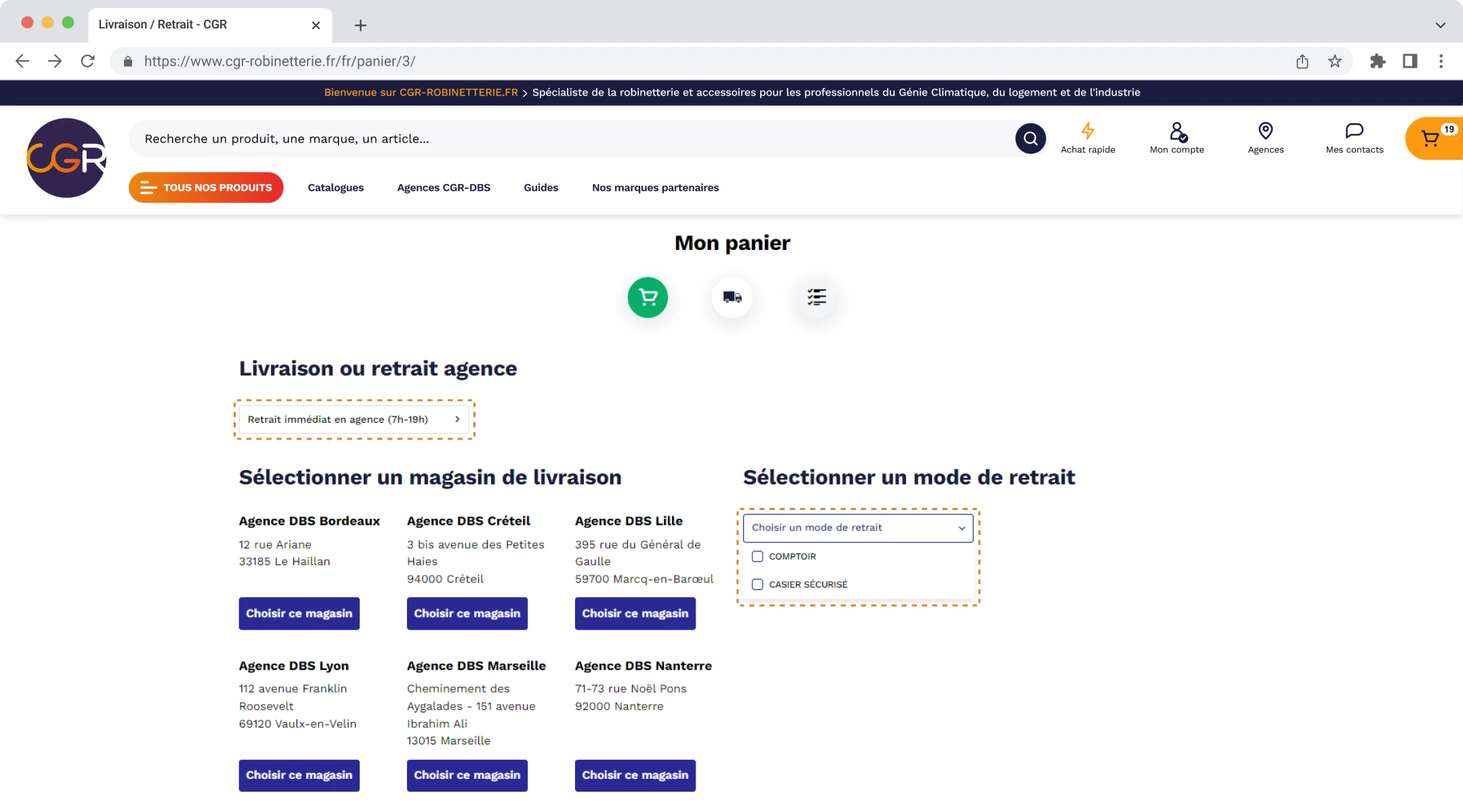Click the CGR logo
The image size is (1463, 812).
(x=66, y=158)
